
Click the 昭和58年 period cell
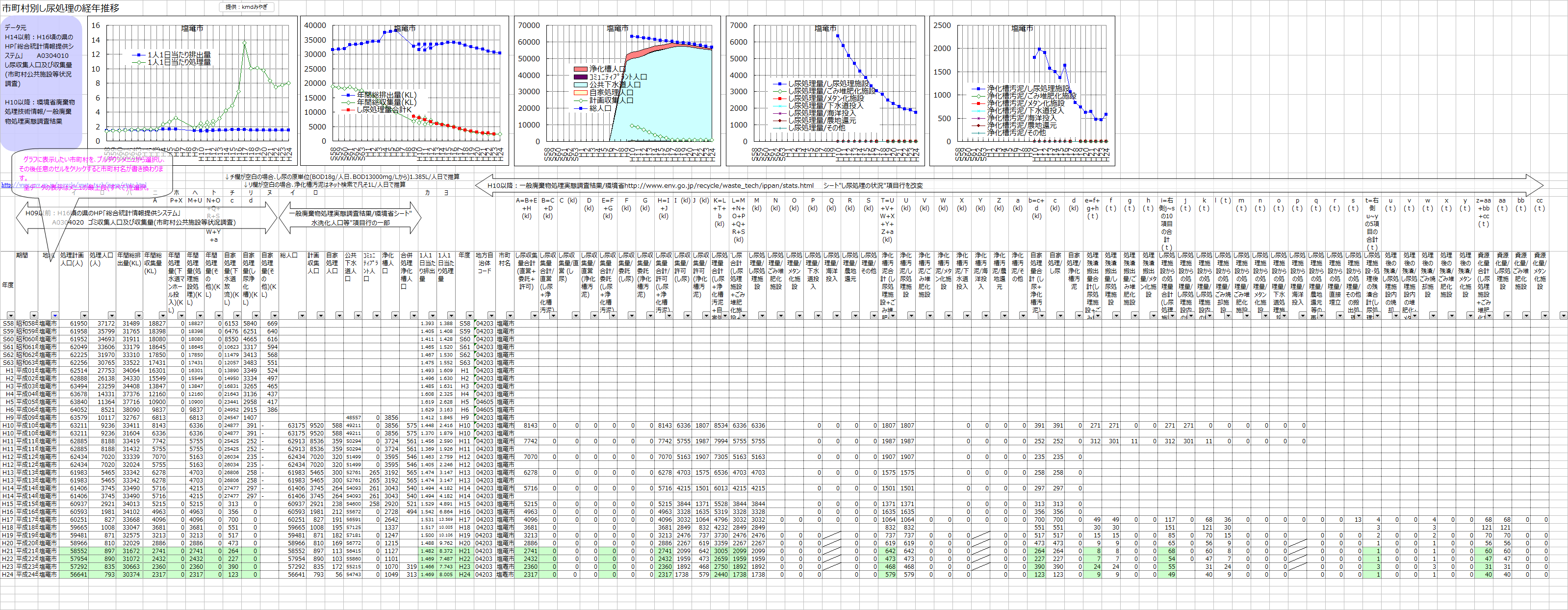click(x=27, y=324)
